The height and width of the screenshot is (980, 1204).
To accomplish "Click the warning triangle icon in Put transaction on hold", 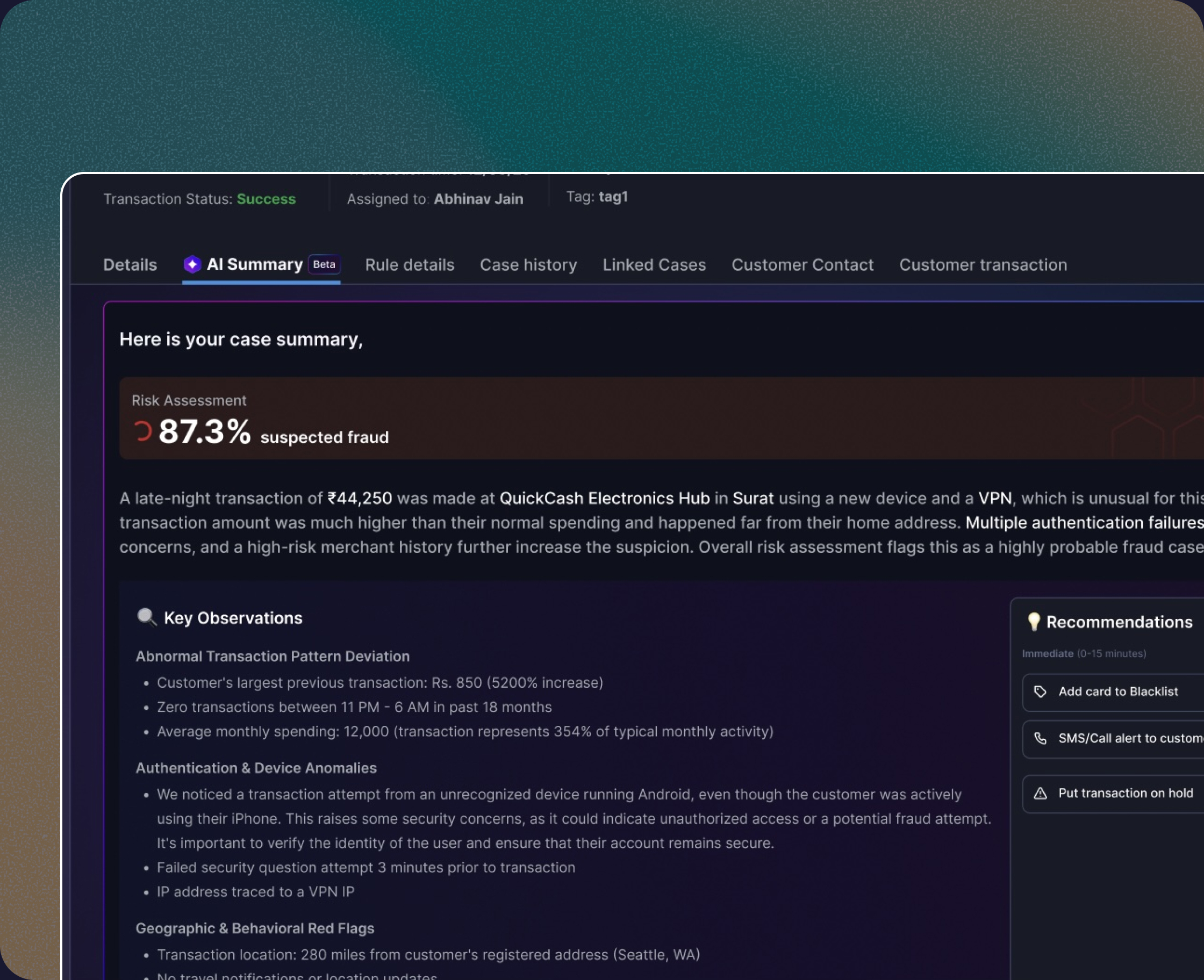I will point(1040,793).
